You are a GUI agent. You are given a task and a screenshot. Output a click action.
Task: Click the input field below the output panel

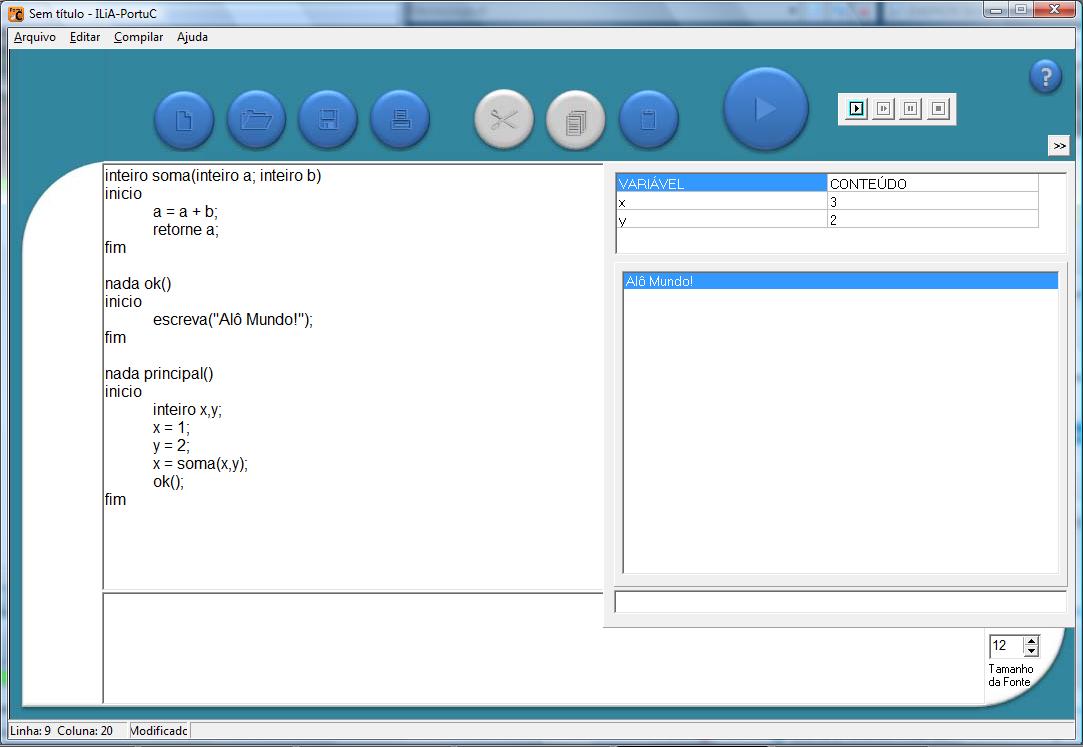tap(839, 601)
